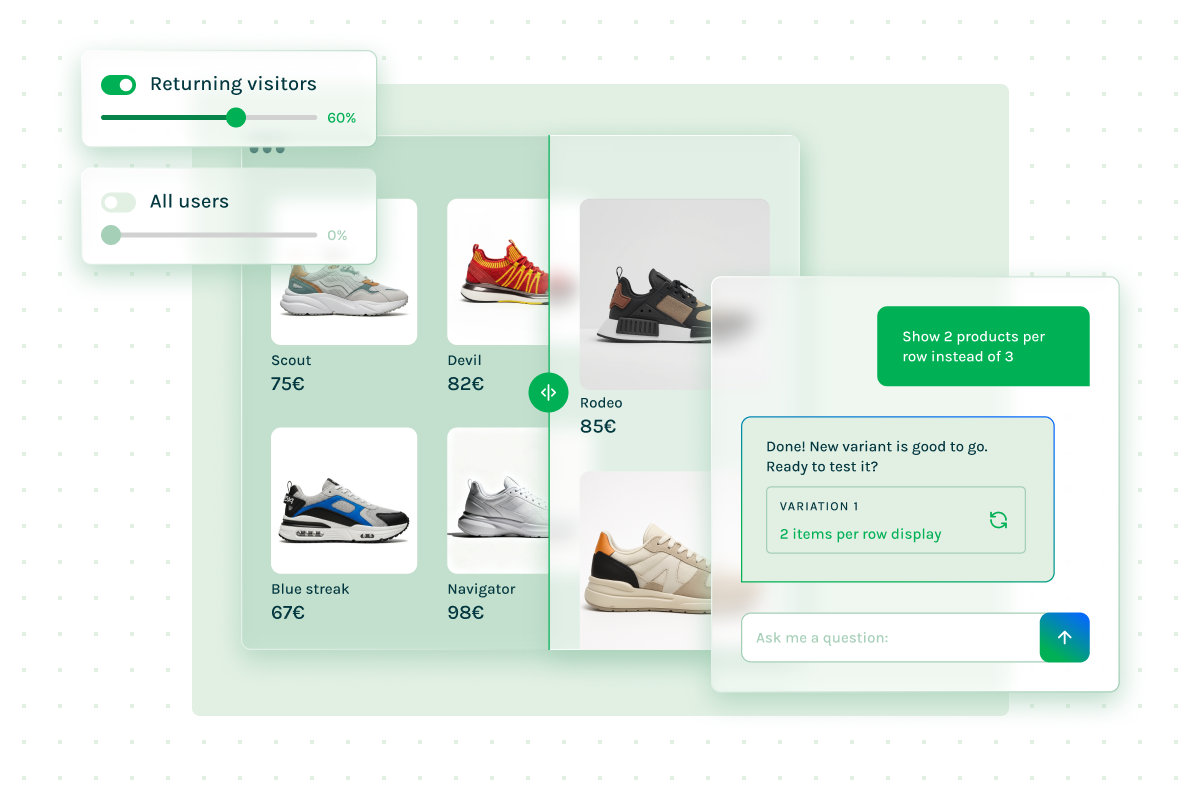Click the Blue streak product name

(x=310, y=589)
